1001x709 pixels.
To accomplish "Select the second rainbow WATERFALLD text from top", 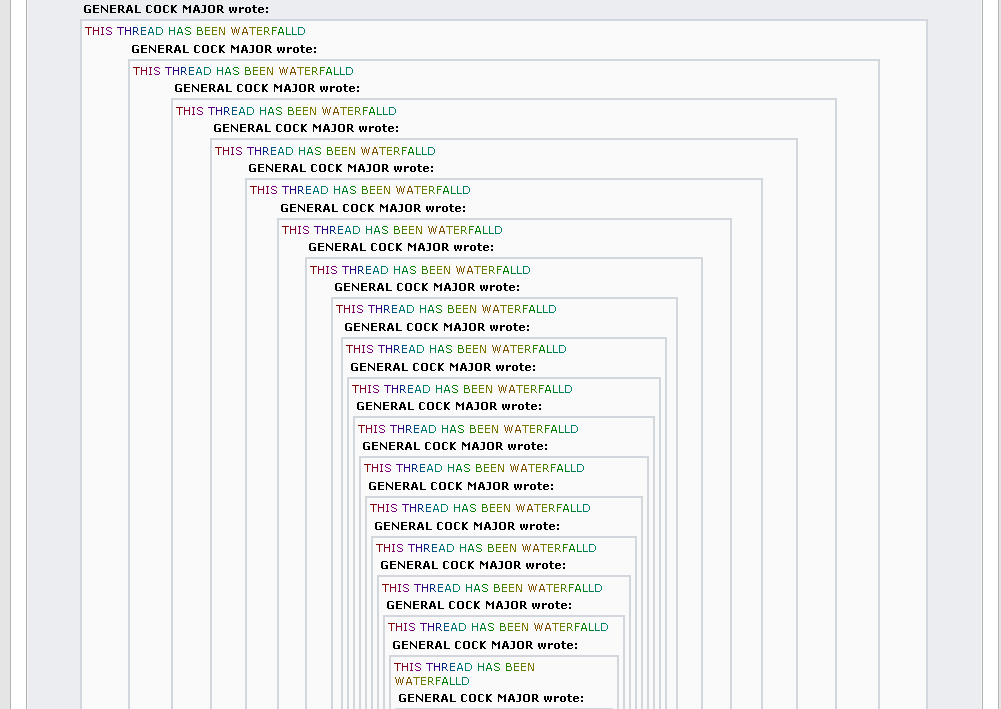I will [243, 71].
